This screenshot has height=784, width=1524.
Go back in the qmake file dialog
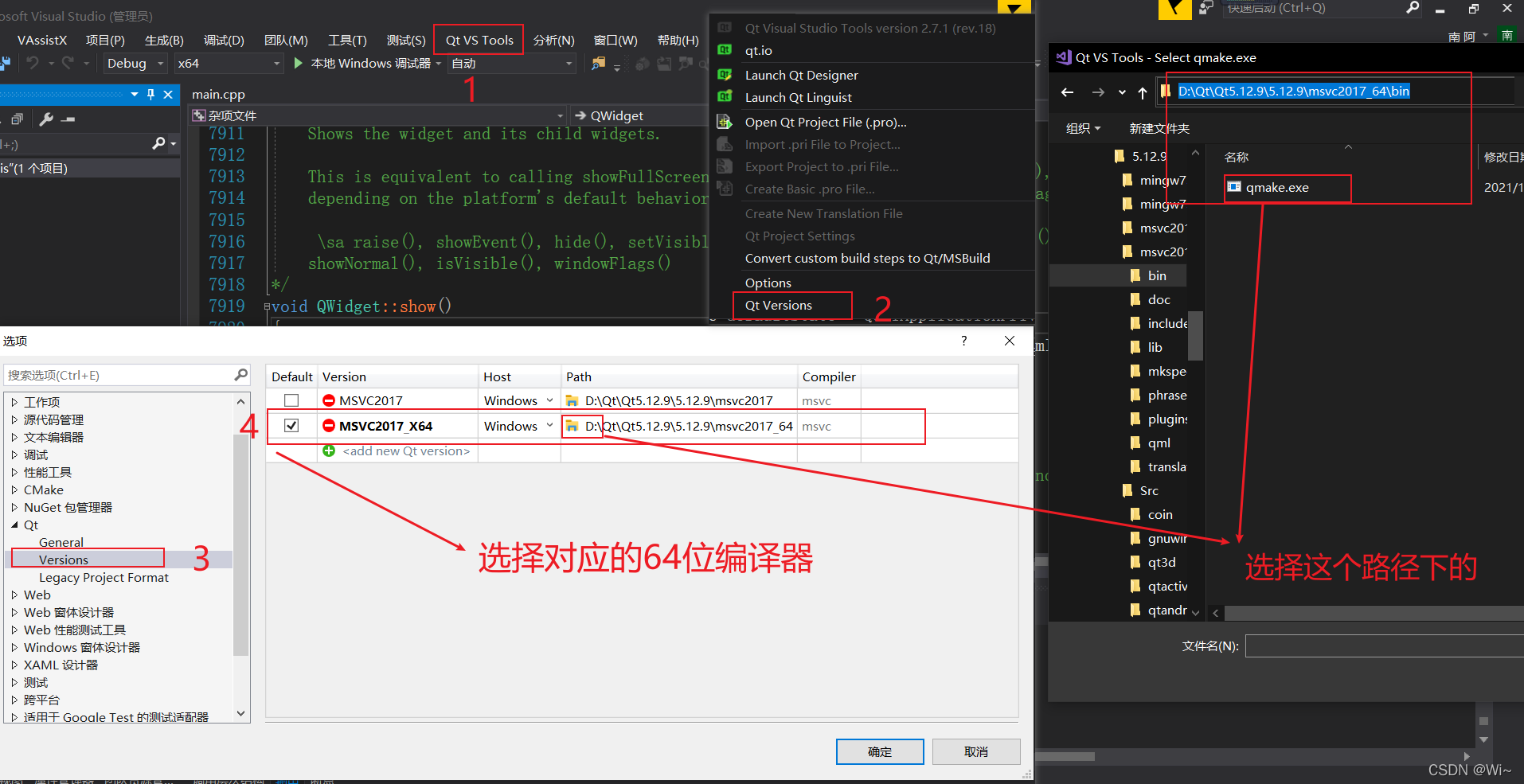[1068, 92]
